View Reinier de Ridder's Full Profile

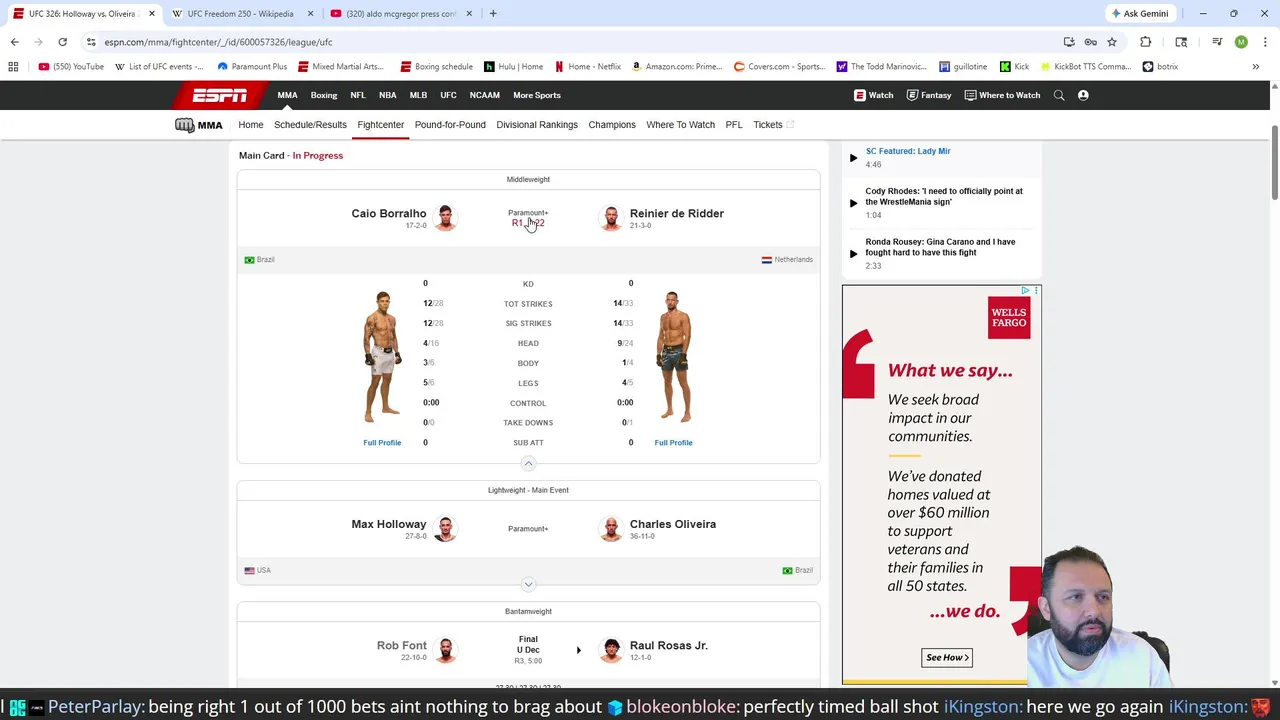(673, 443)
